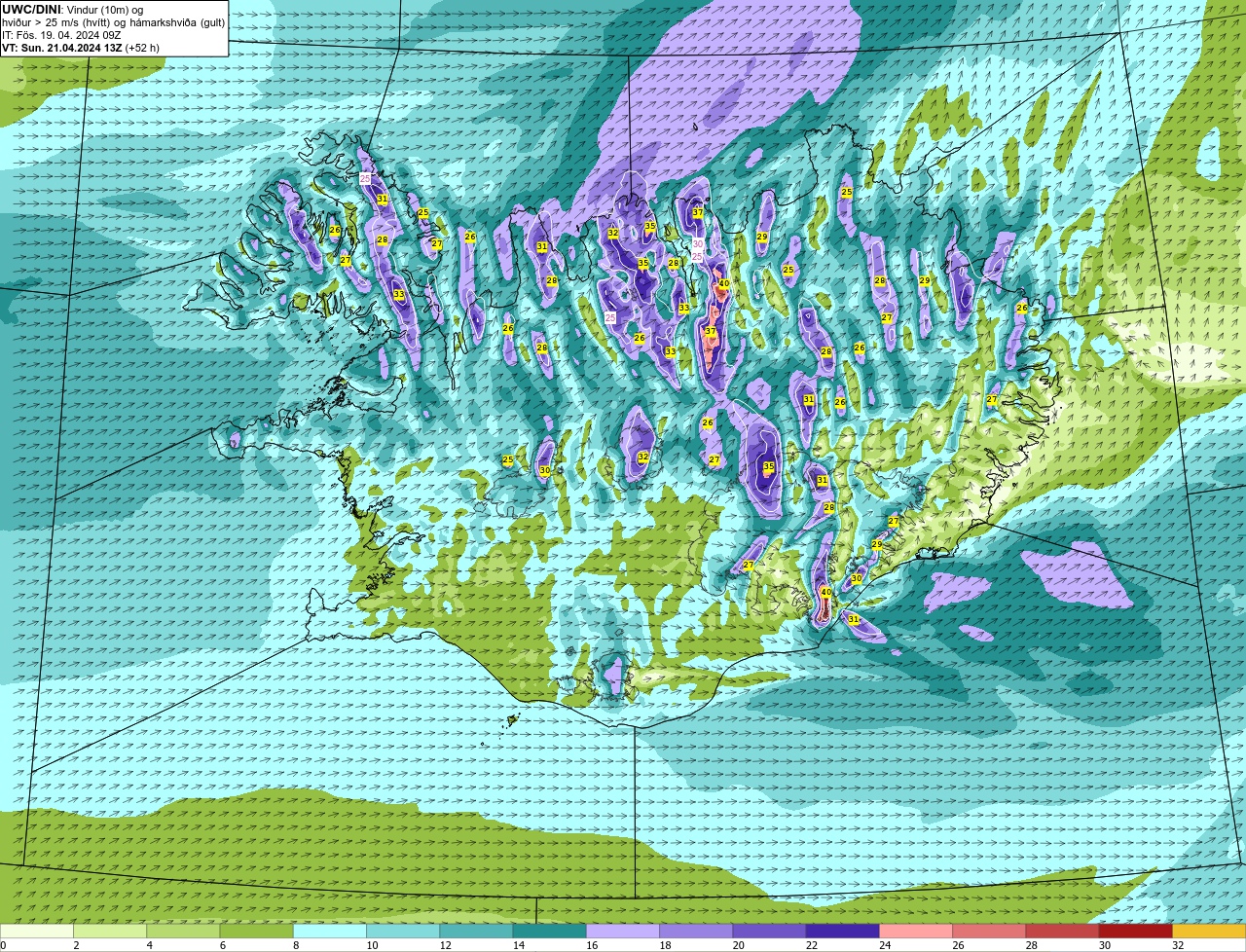Click the 4–6 m/s green legend swatch
The width and height of the screenshot is (1246, 952).
(183, 932)
